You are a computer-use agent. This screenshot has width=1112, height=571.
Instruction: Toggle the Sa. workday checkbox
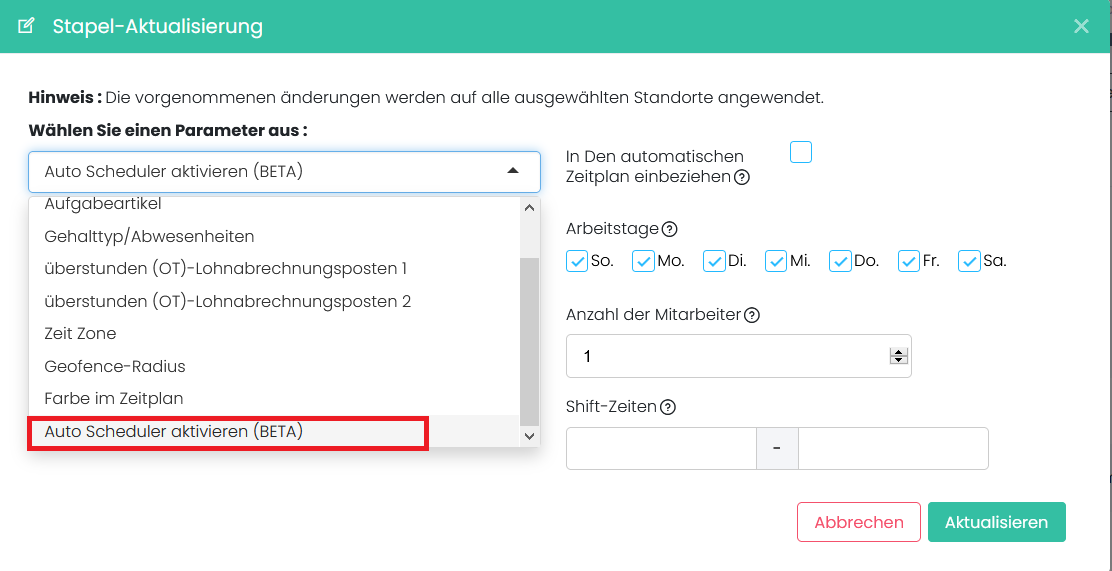969,261
